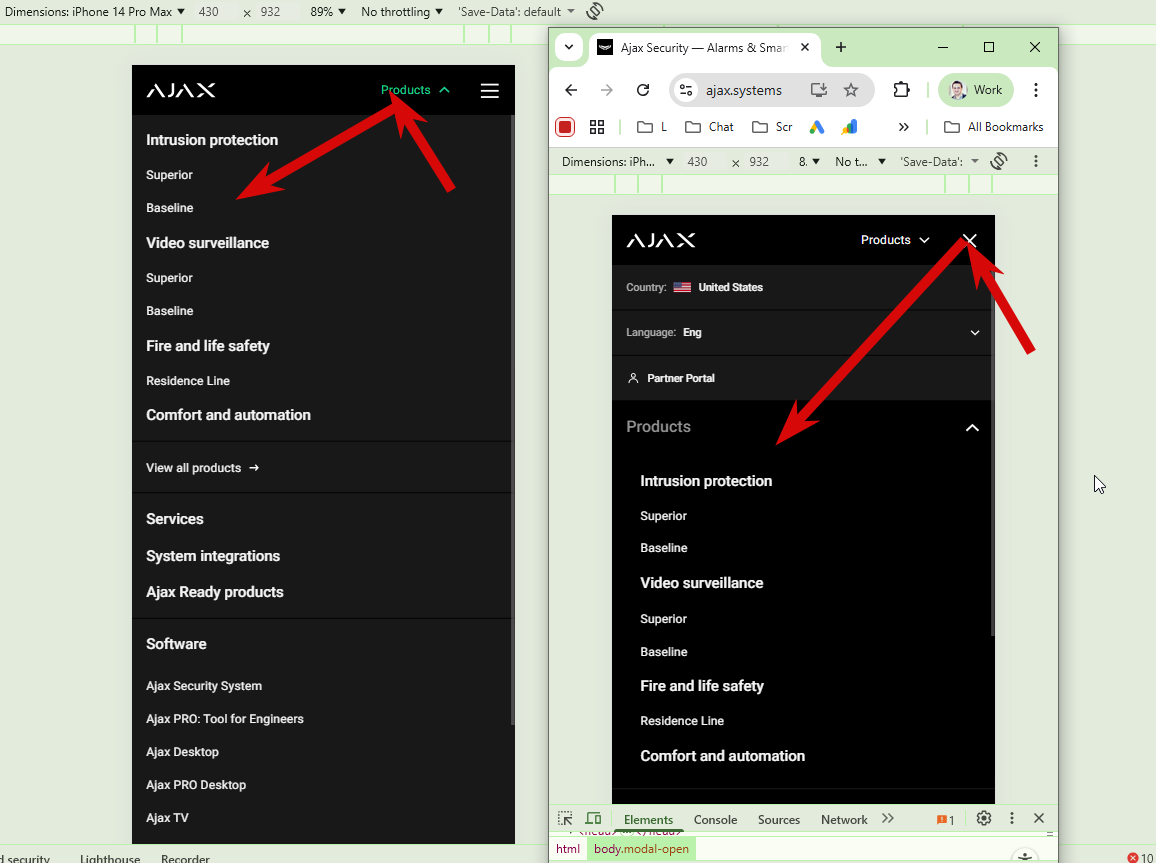Open Save-Data default dropdown in left toolbar
The width and height of the screenshot is (1156, 863).
pos(516,12)
